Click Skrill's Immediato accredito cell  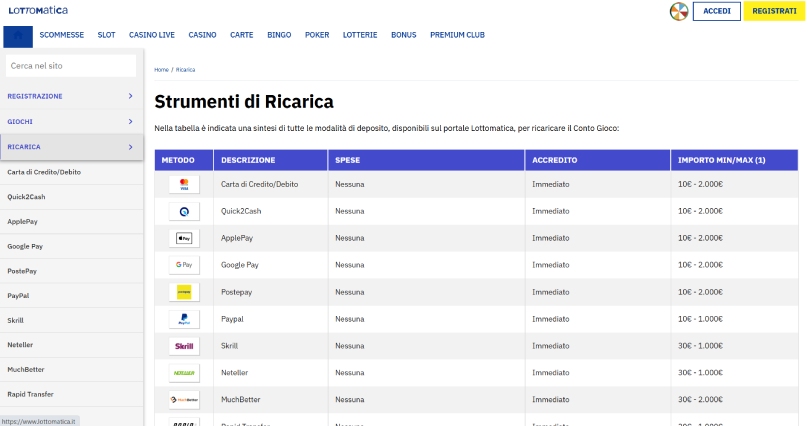[x=598, y=346]
